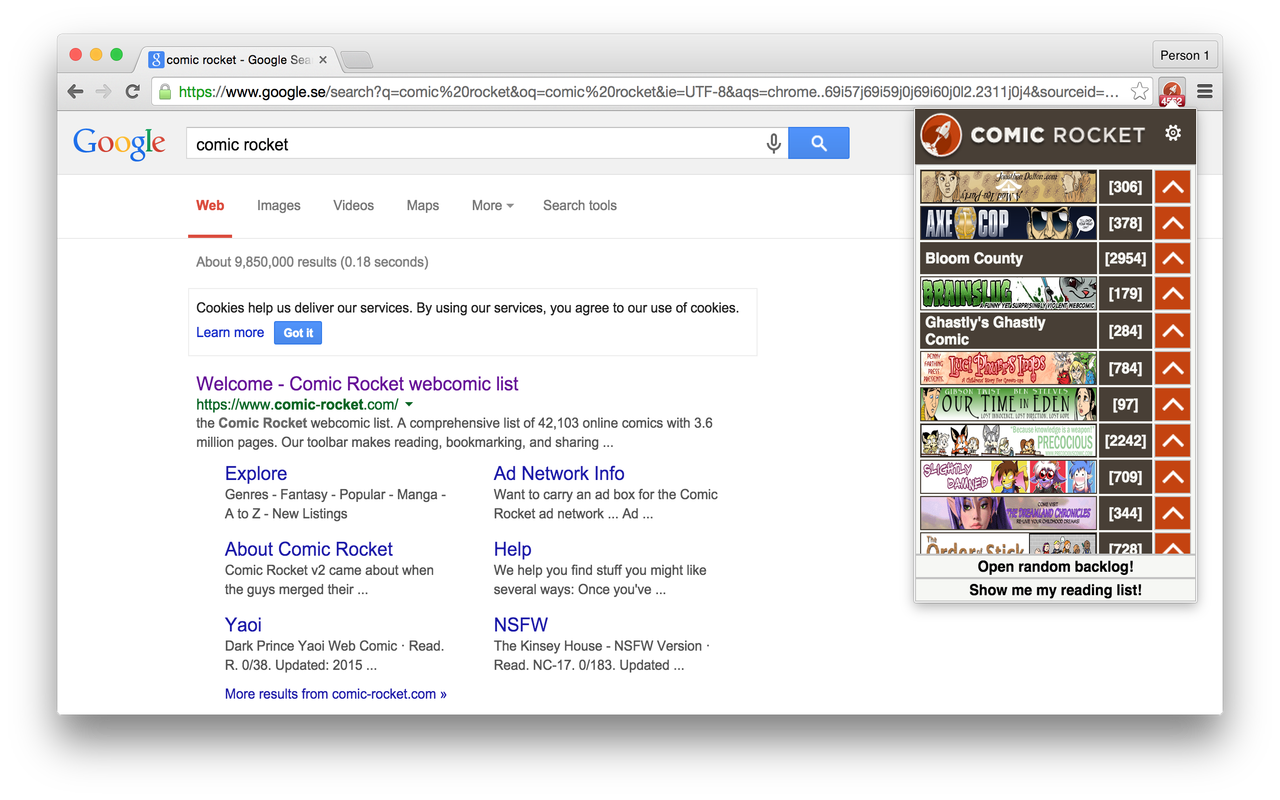Select the comic rocket Google Search tab

[x=236, y=60]
